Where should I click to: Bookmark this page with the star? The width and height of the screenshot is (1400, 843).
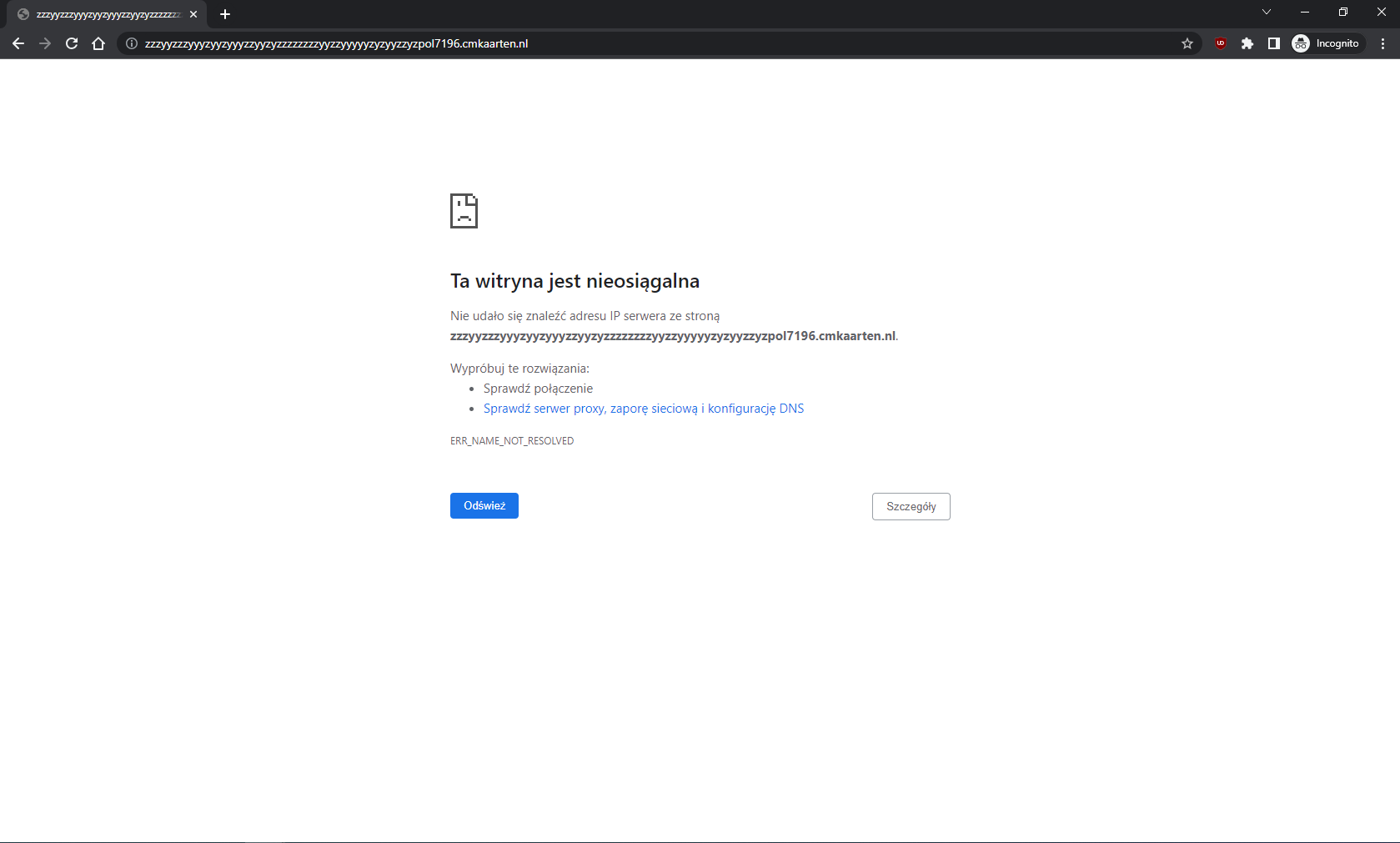point(1187,43)
